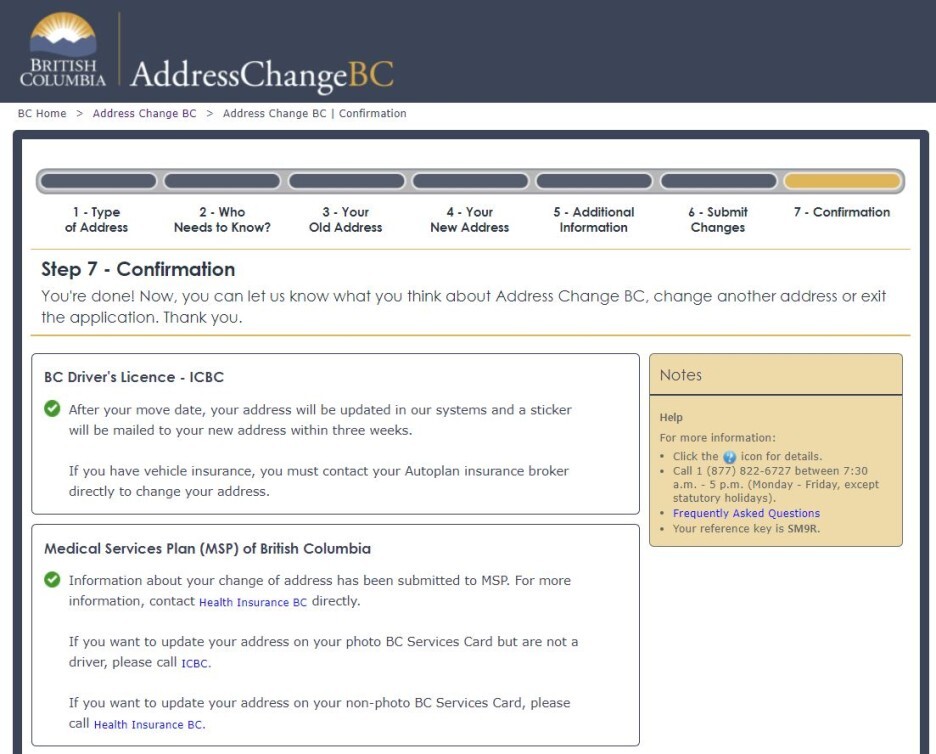Select step 4 Your New Address progress segment

click(x=470, y=181)
